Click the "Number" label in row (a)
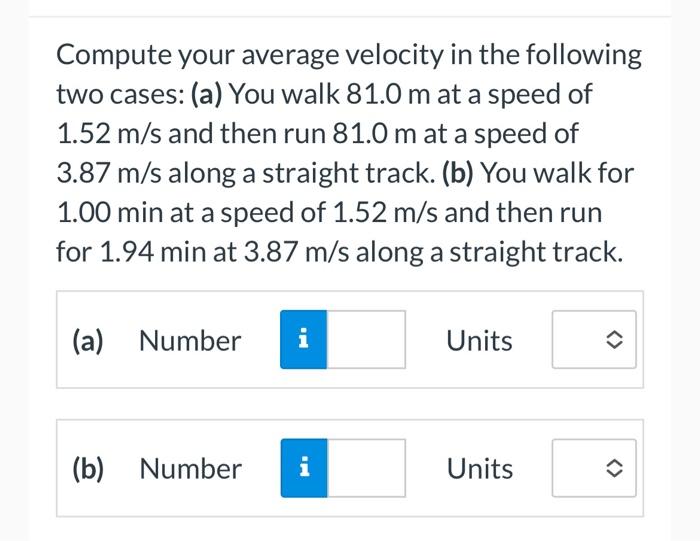The image size is (700, 541). [190, 341]
